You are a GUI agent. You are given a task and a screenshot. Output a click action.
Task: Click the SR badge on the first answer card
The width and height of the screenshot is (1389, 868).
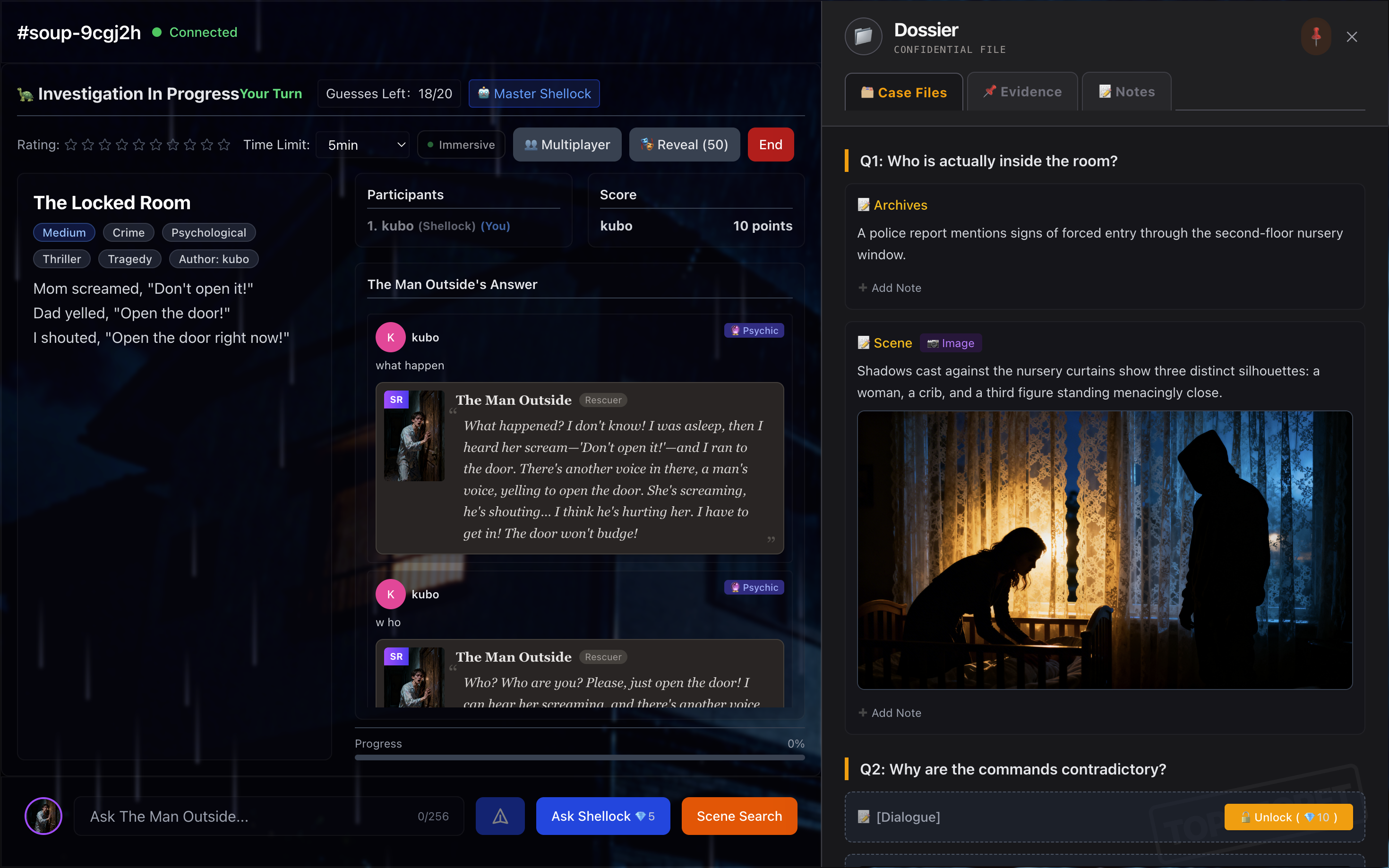(x=396, y=400)
